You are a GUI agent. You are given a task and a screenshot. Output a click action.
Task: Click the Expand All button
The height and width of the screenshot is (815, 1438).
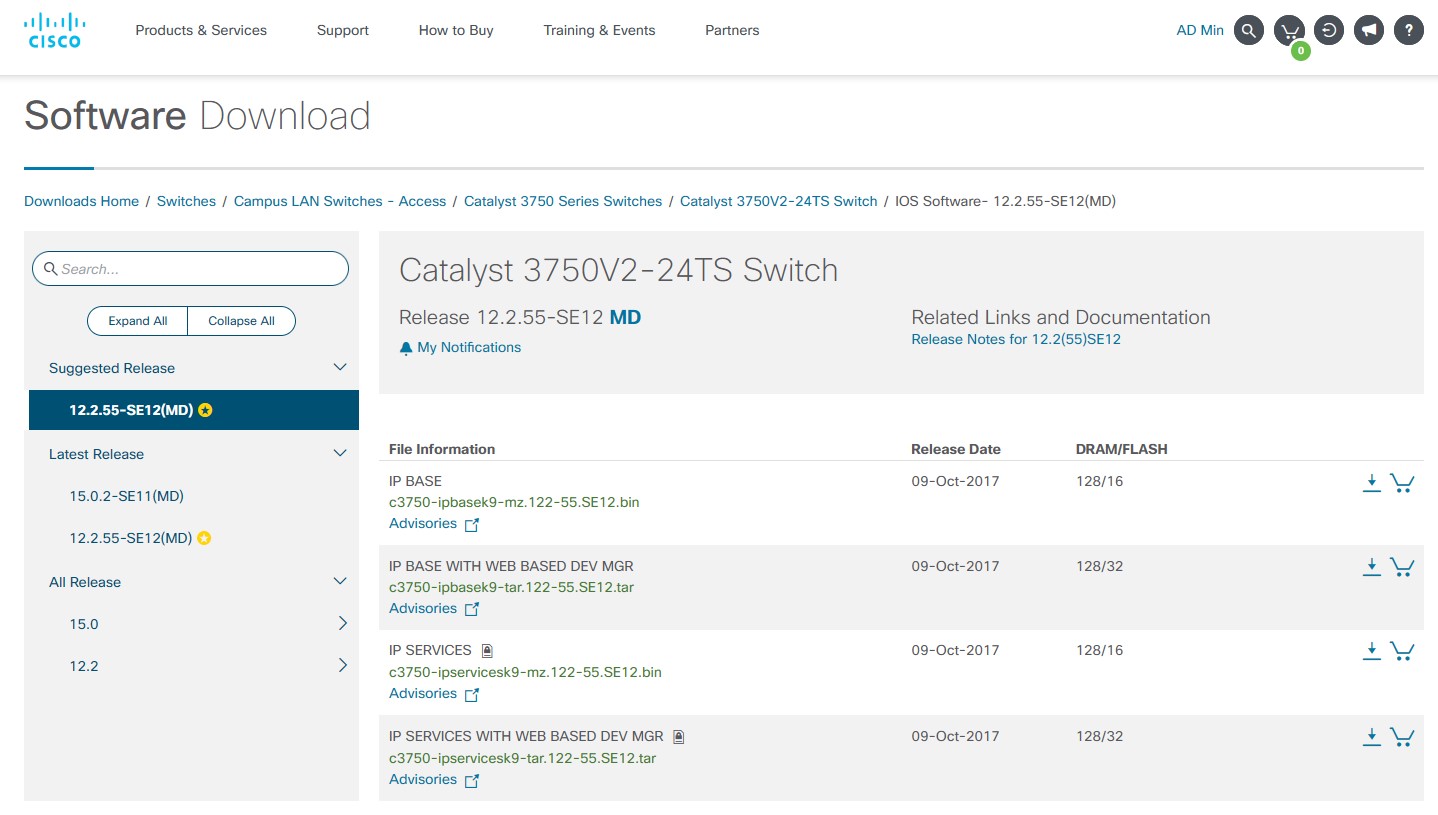(138, 321)
